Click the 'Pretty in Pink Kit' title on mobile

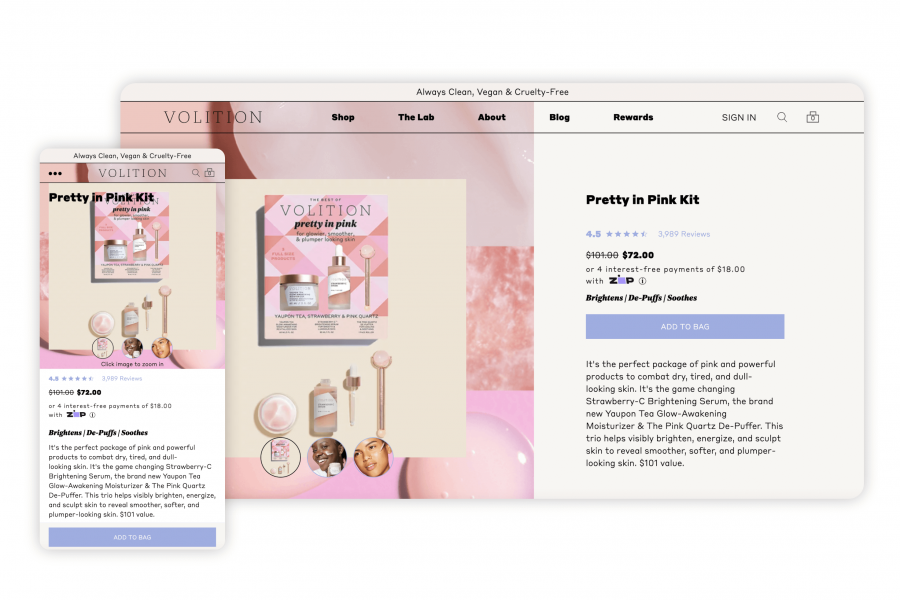[102, 198]
